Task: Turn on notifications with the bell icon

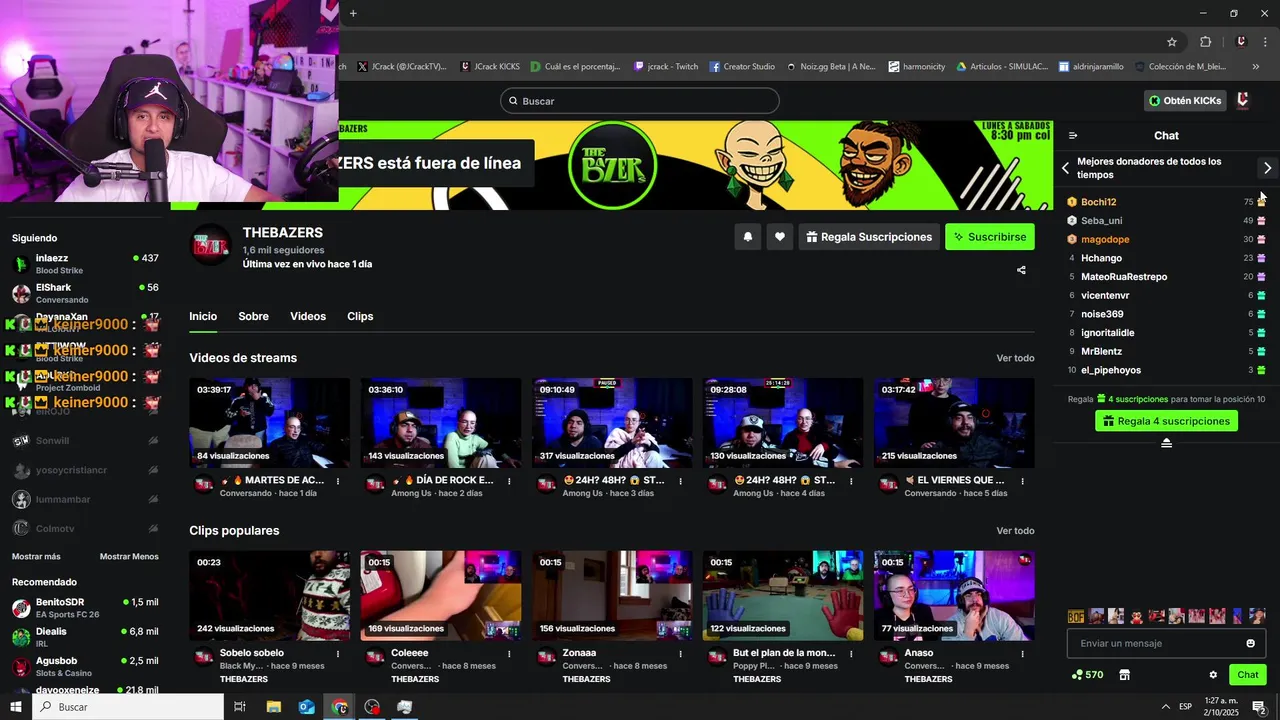Action: (747, 237)
